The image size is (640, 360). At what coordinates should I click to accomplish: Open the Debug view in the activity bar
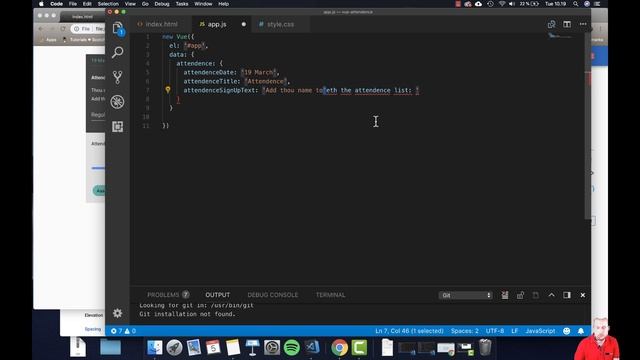pos(118,102)
